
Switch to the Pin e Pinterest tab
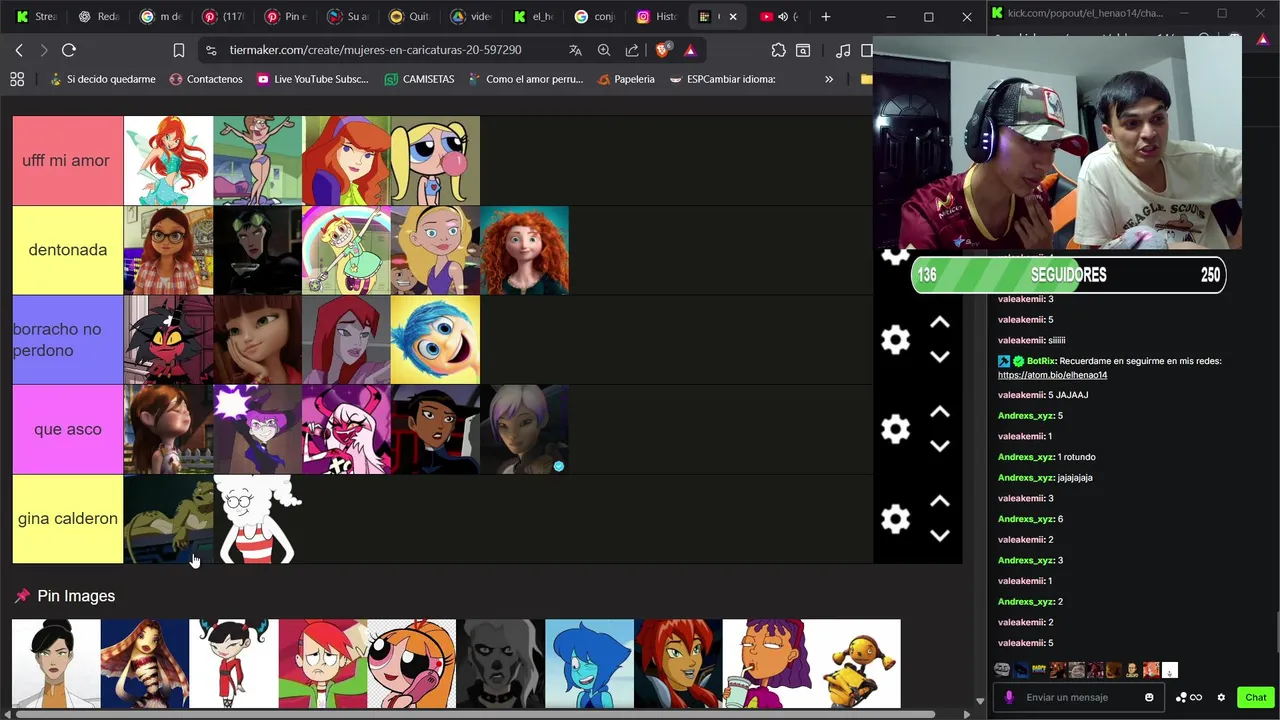[286, 17]
